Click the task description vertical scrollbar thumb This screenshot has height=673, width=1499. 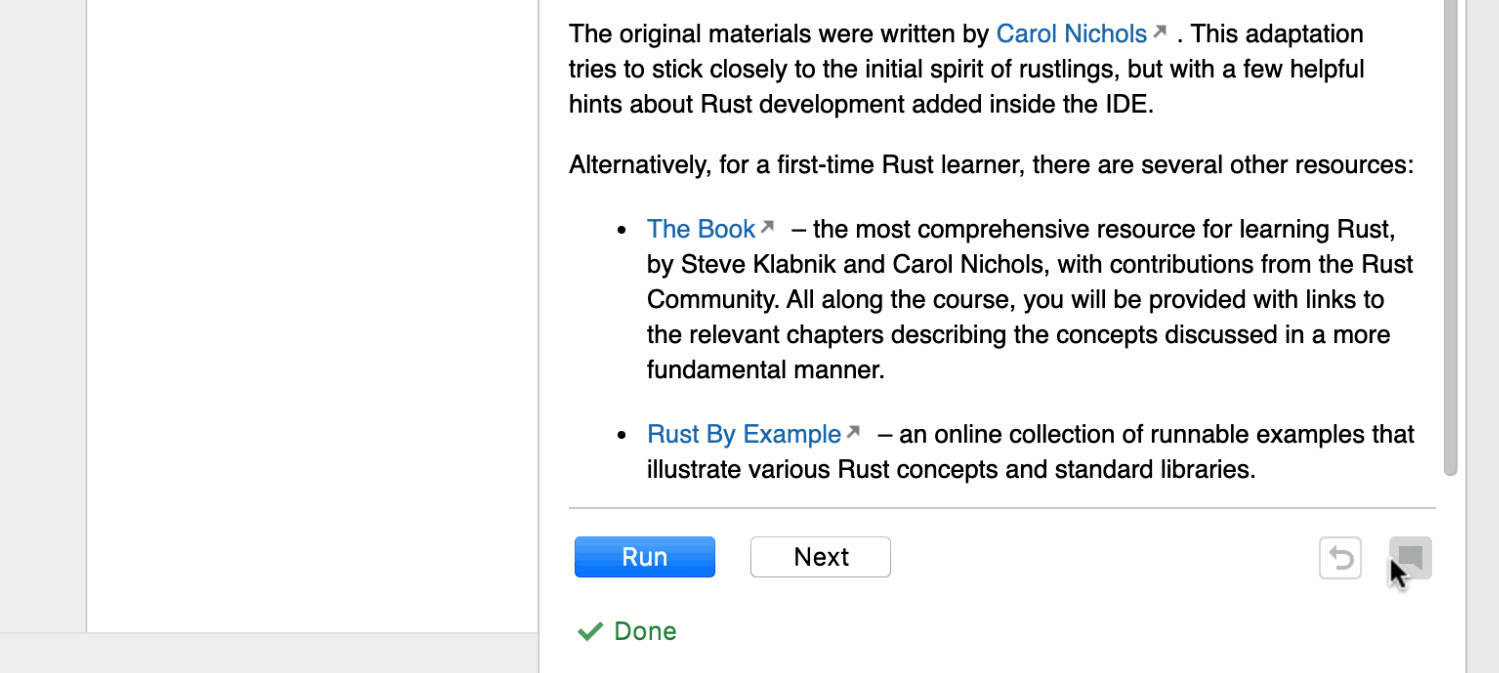[1451, 237]
